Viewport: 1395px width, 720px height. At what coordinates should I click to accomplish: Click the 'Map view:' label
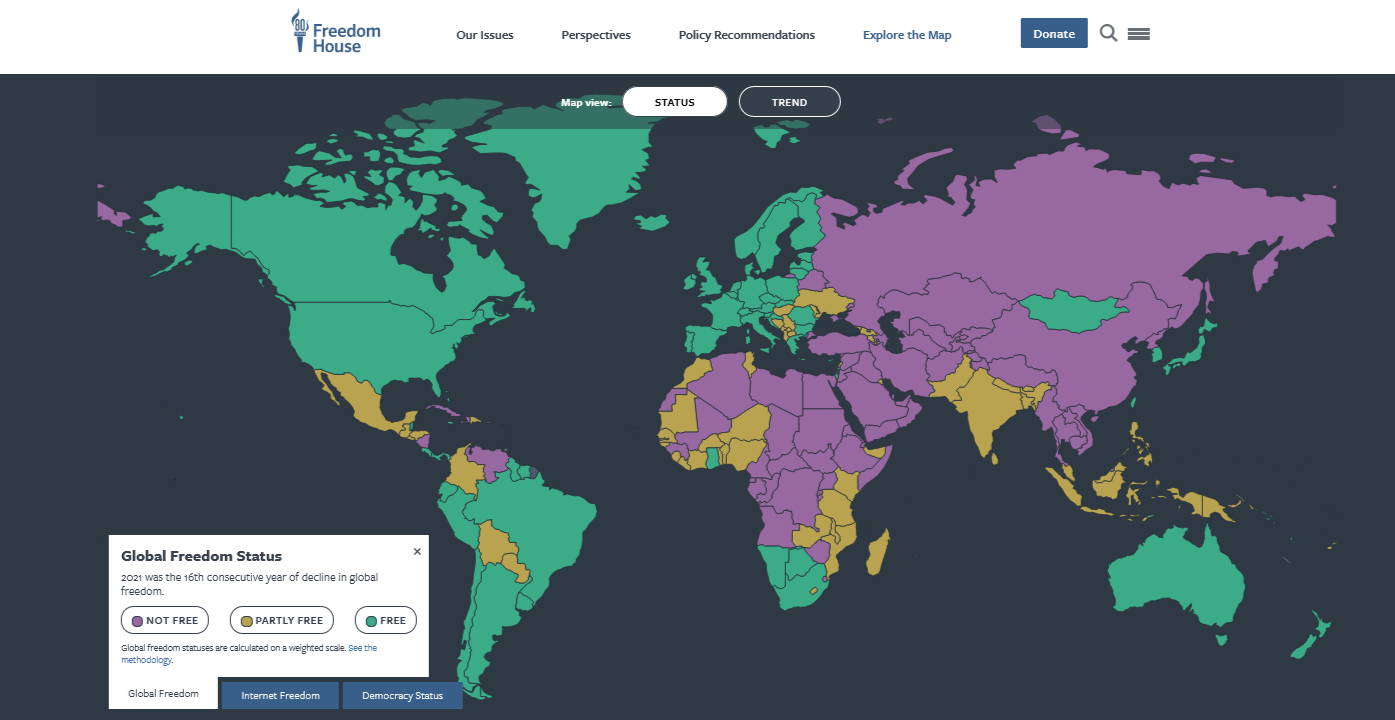(x=586, y=102)
